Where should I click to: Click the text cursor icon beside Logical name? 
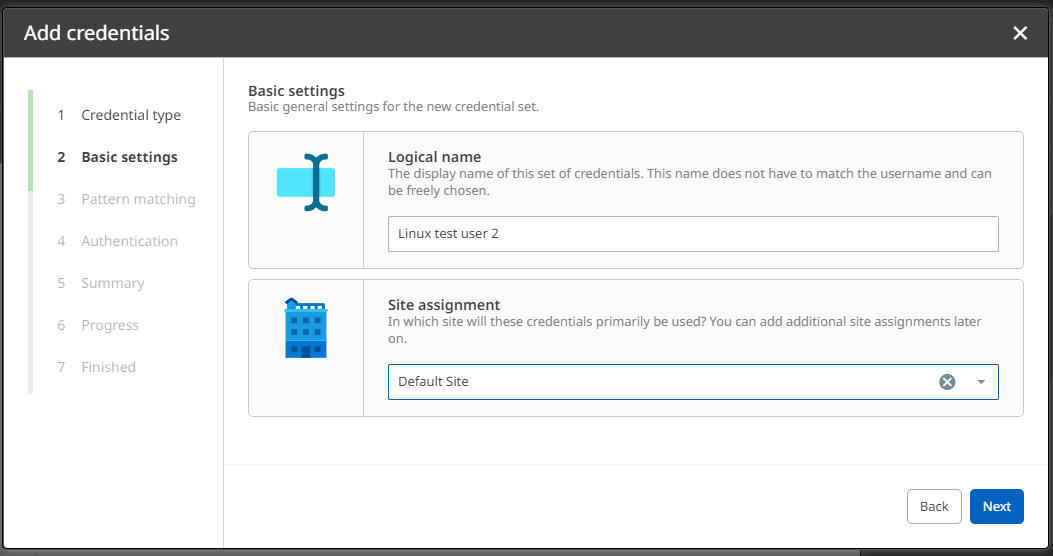pos(306,182)
